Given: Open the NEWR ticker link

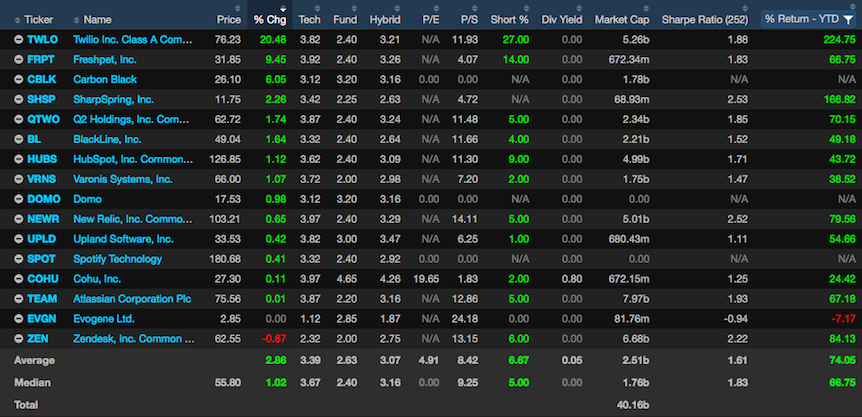Looking at the screenshot, I should tap(43, 219).
